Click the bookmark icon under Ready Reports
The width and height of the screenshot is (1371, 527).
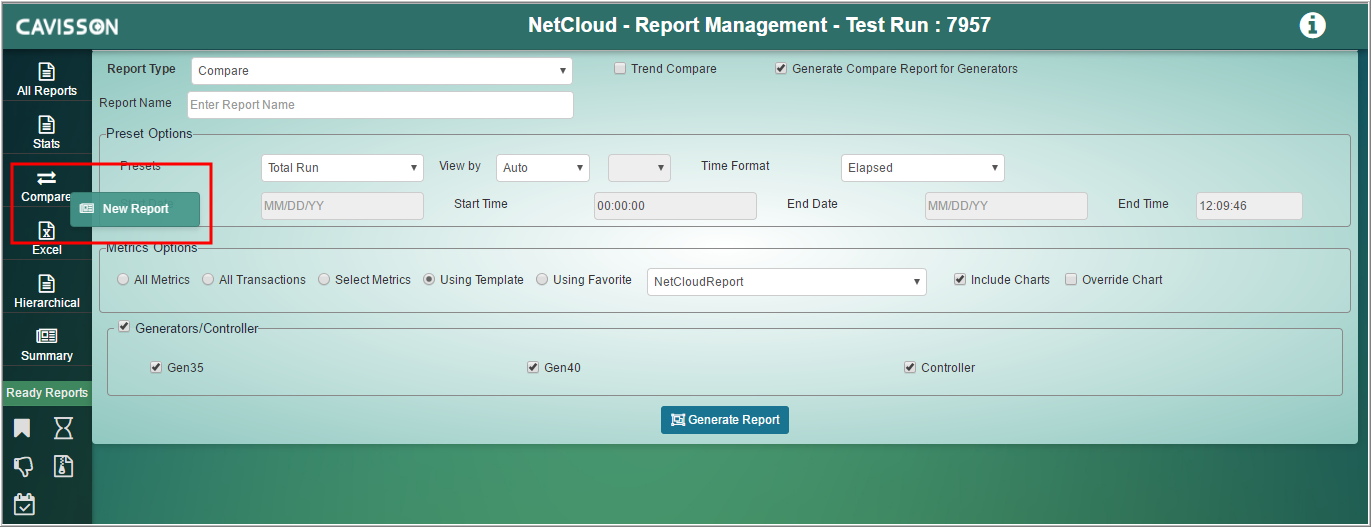click(x=22, y=429)
